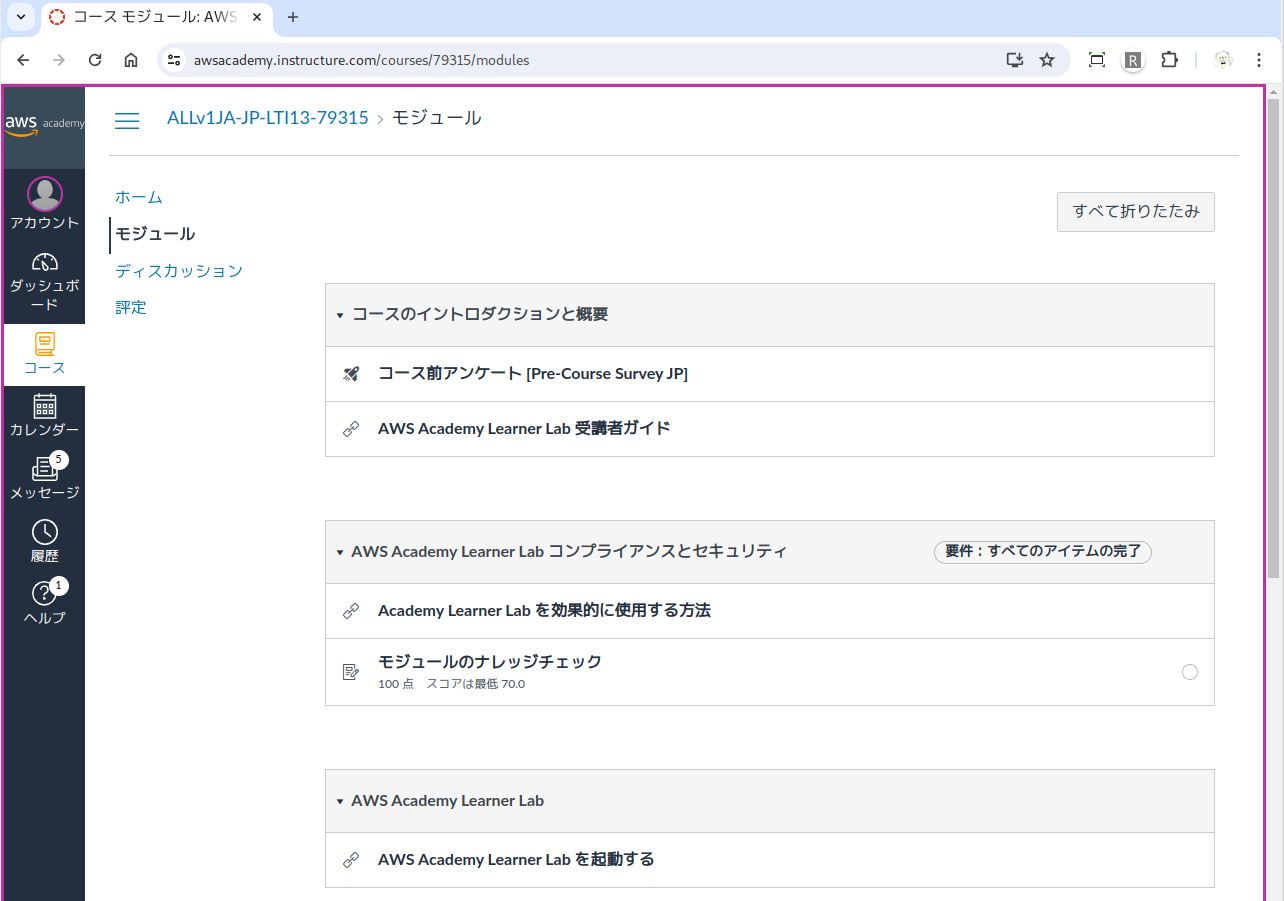Click link icon beside Academy Learner Lab を効果的に使用する方法
The image size is (1284, 901).
tap(351, 611)
